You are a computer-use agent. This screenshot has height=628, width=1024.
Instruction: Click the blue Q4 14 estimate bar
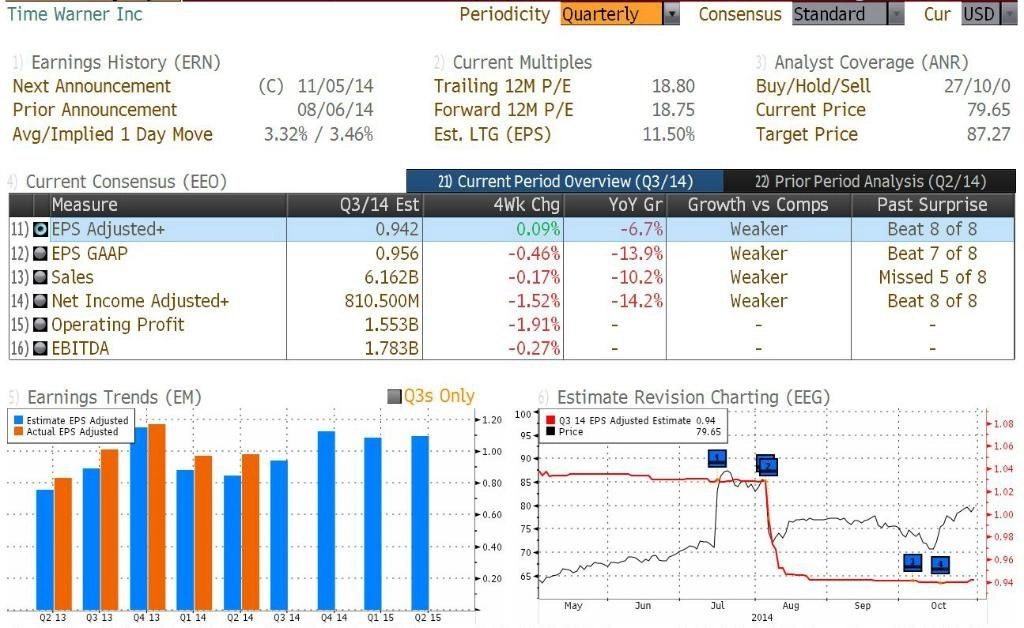coord(327,520)
